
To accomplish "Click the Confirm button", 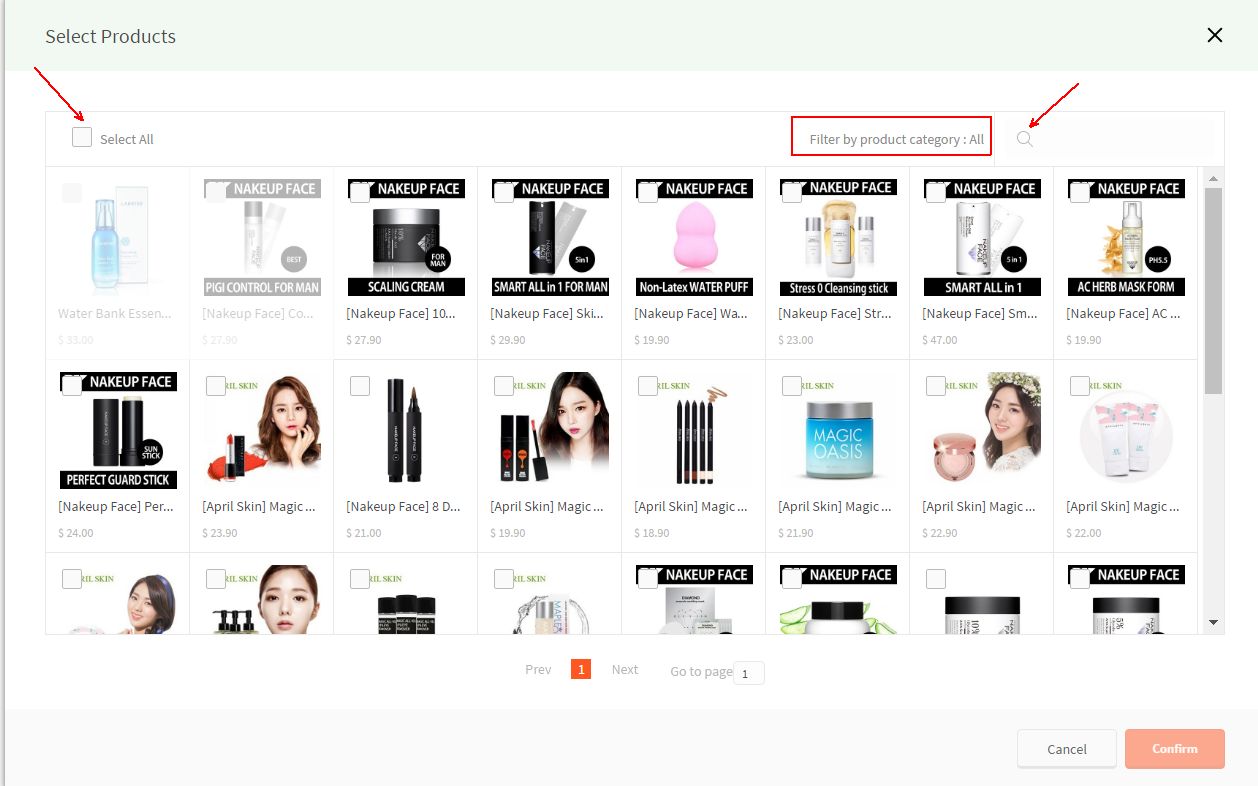I will point(1175,749).
